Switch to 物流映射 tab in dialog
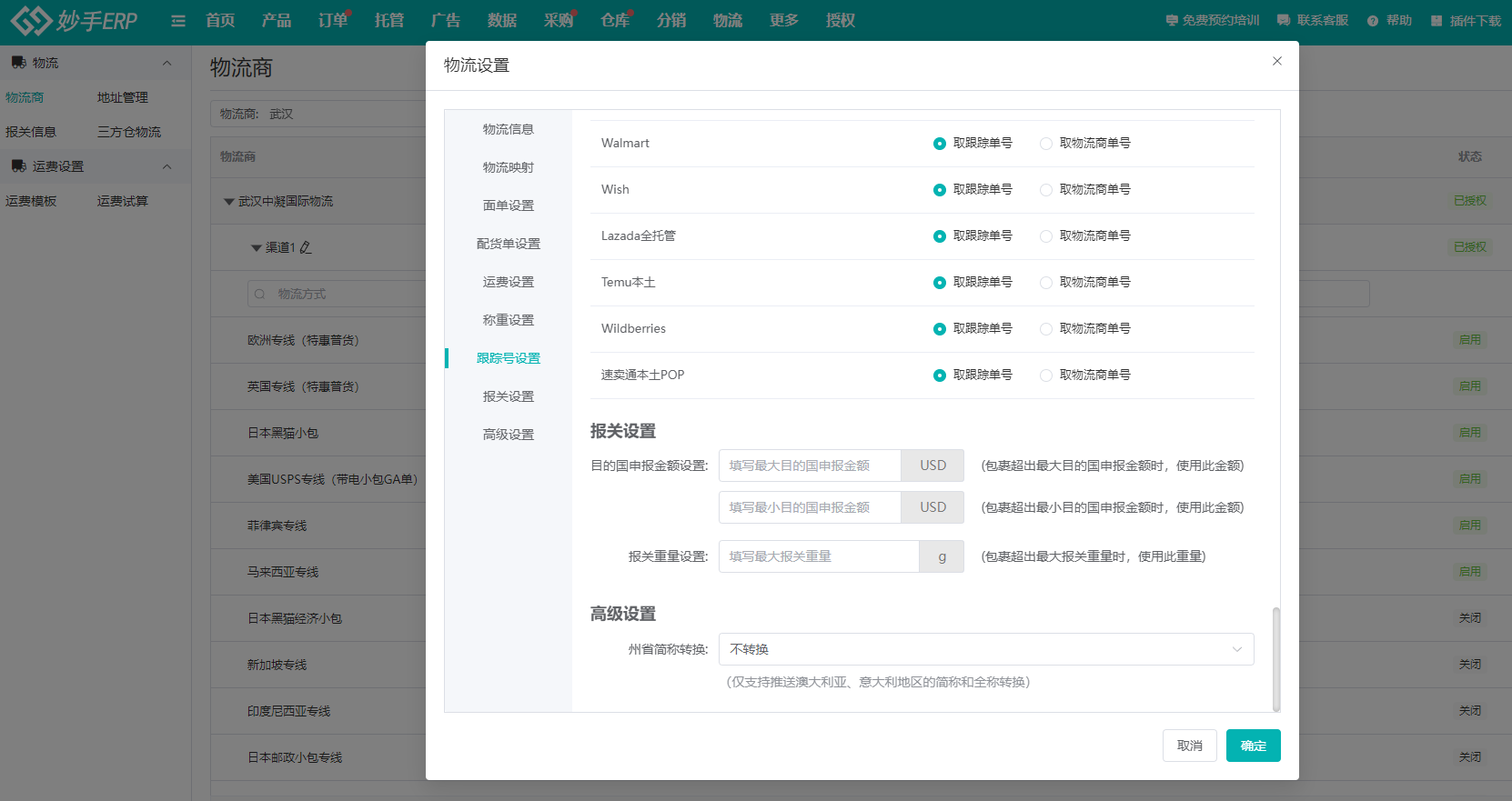This screenshot has height=801, width=1512. (x=509, y=167)
